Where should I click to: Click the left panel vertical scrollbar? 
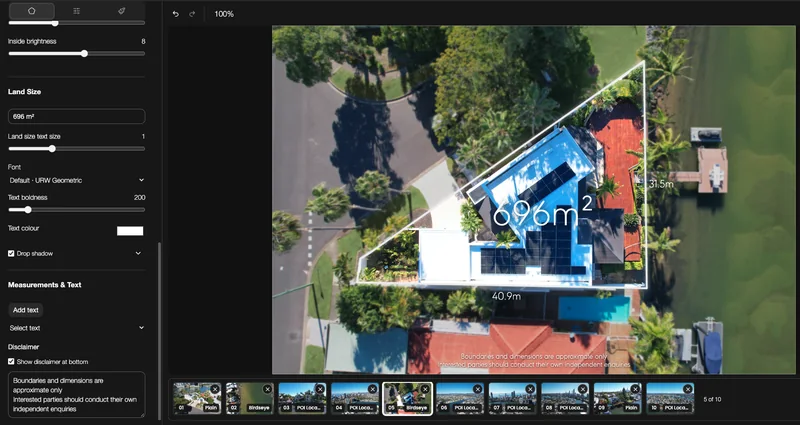click(x=160, y=332)
